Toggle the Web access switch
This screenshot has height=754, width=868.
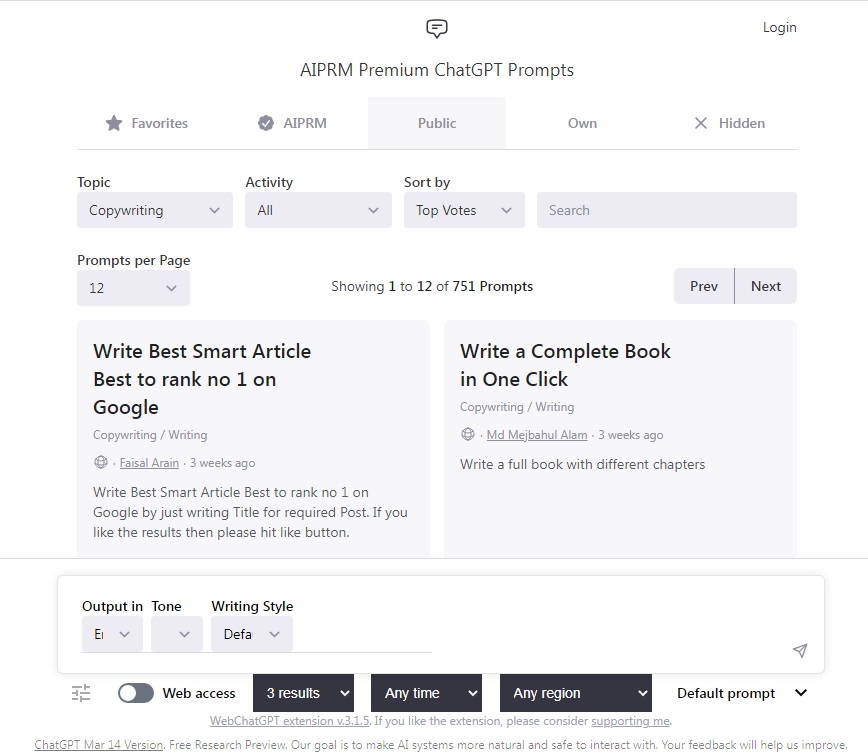point(136,693)
